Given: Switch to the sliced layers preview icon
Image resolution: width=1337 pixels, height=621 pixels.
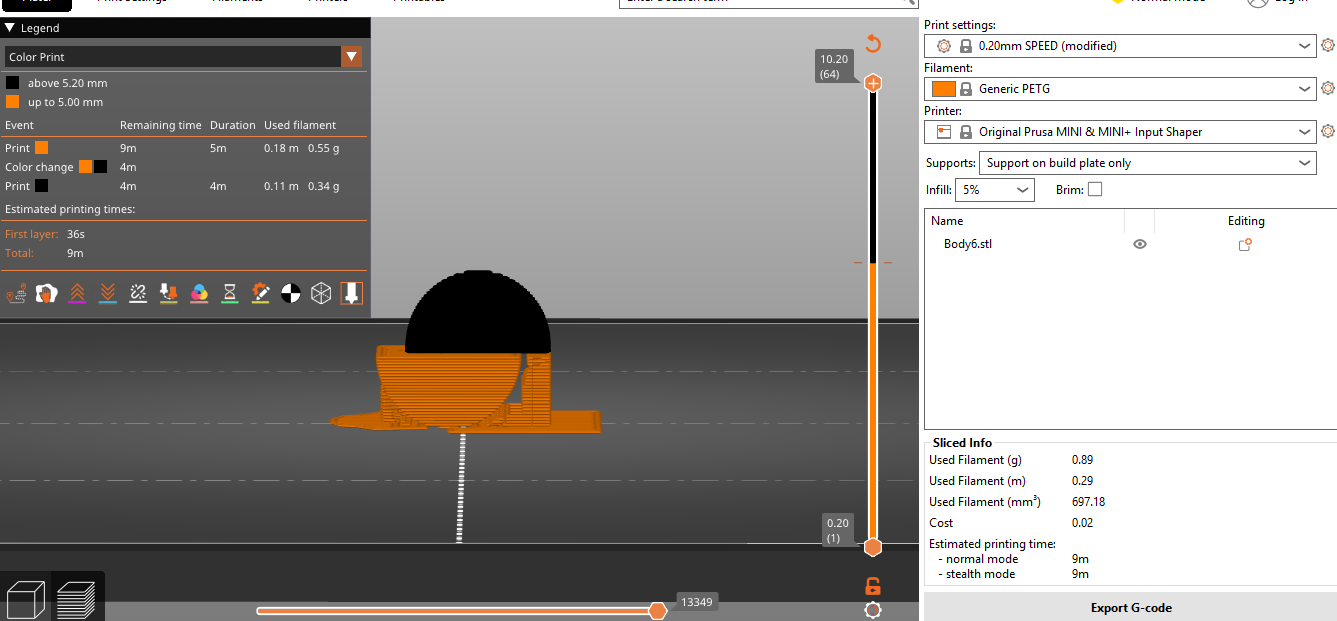Looking at the screenshot, I should 76,600.
